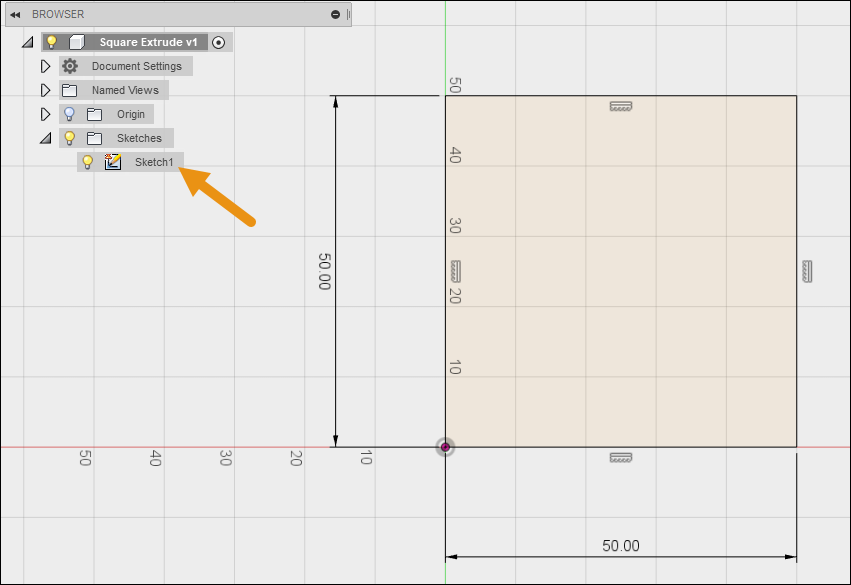Select the Origin label in browser

pos(131,115)
